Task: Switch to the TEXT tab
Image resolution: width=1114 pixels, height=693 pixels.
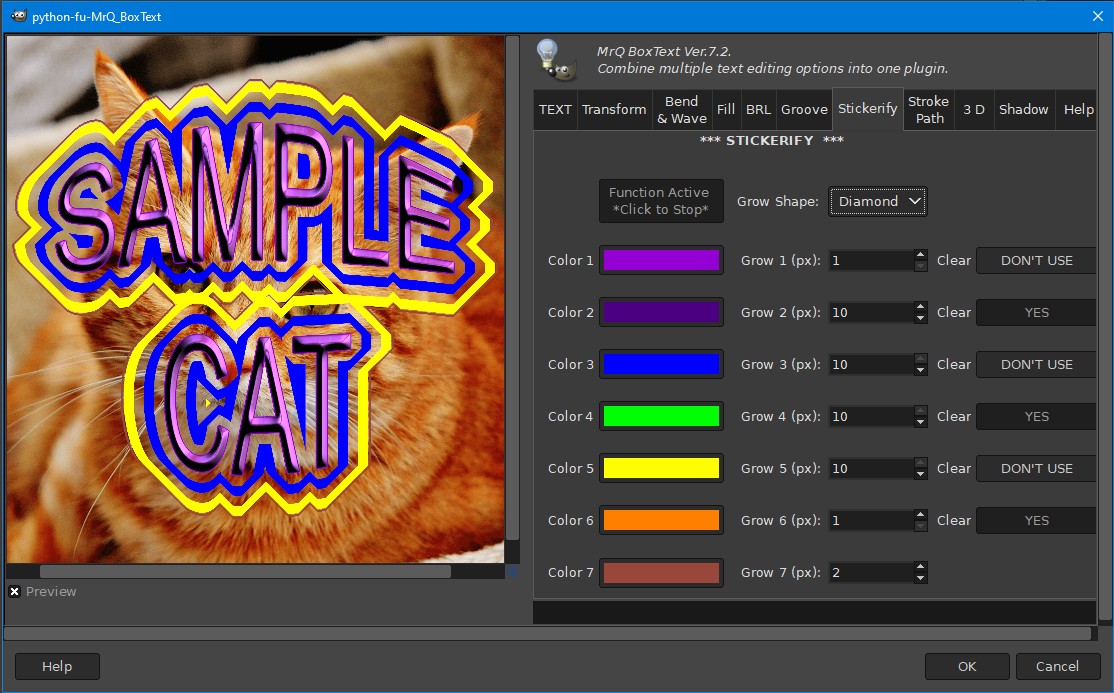Action: pos(555,109)
